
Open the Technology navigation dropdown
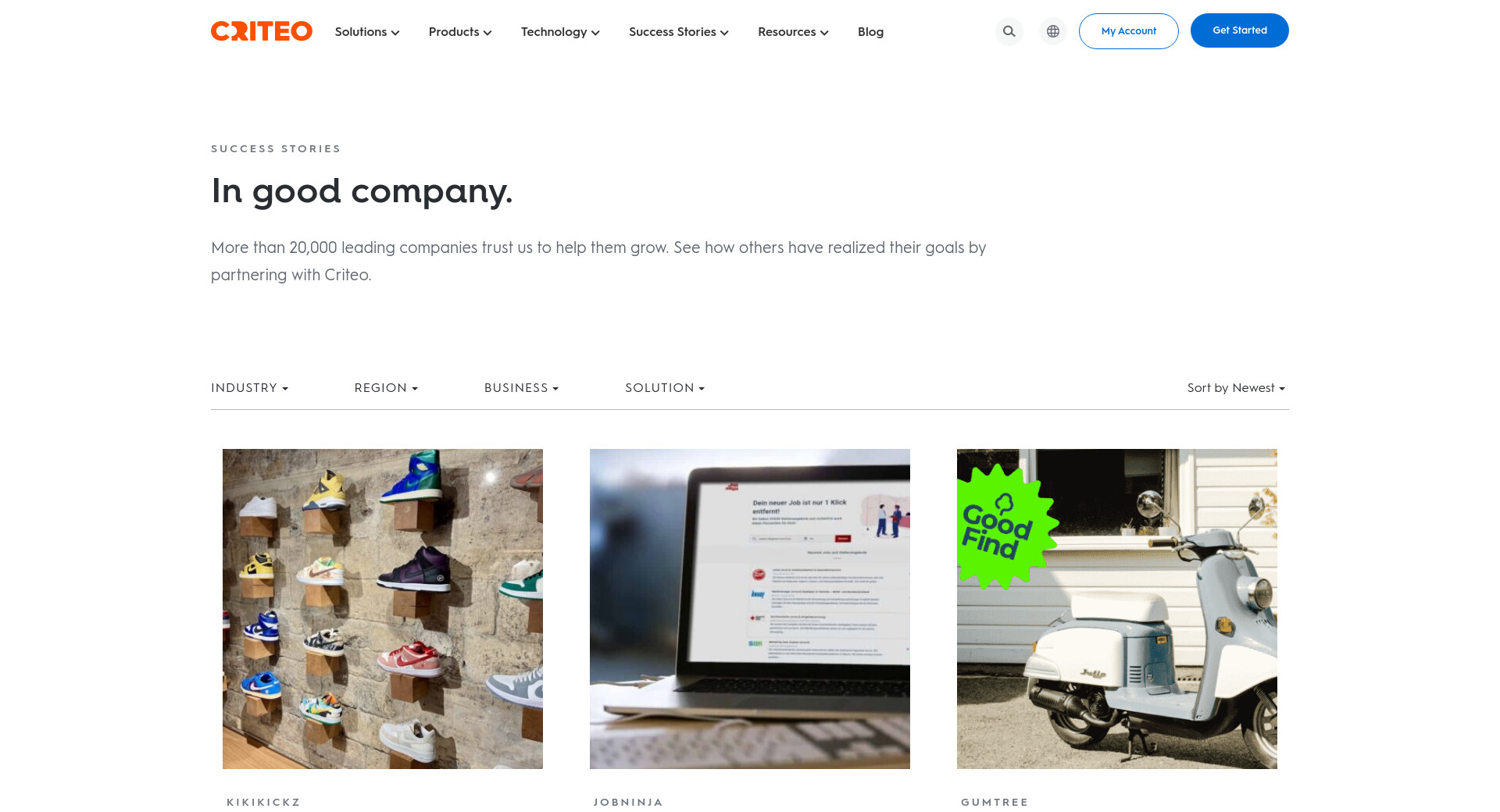560,32
